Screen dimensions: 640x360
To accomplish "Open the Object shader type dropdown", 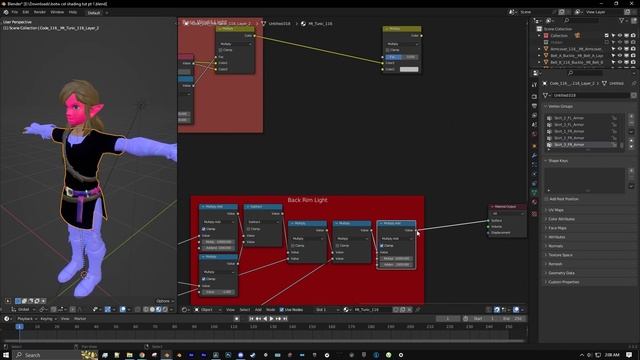I will (207, 310).
